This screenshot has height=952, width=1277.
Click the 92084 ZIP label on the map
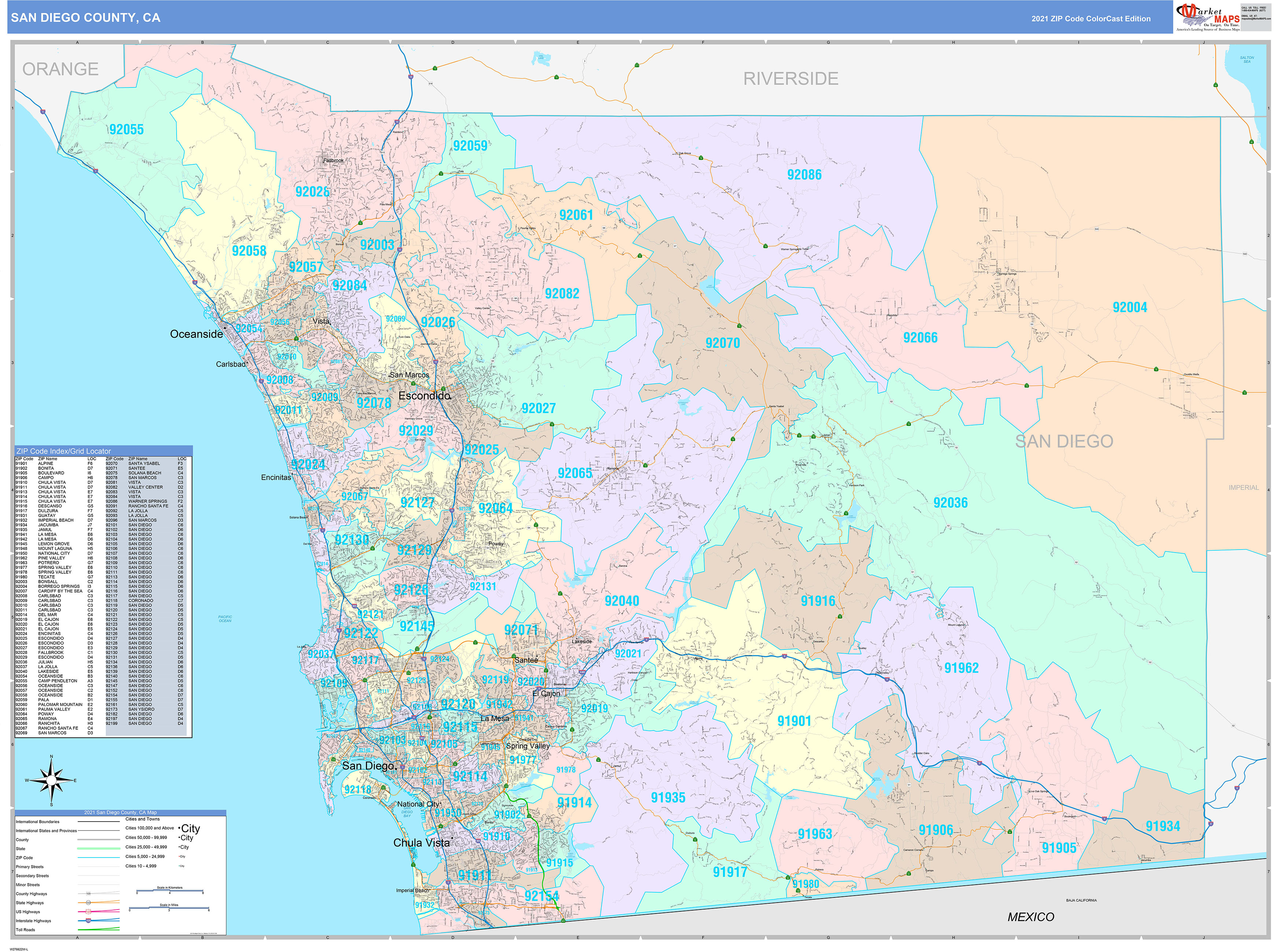pyautogui.click(x=349, y=285)
